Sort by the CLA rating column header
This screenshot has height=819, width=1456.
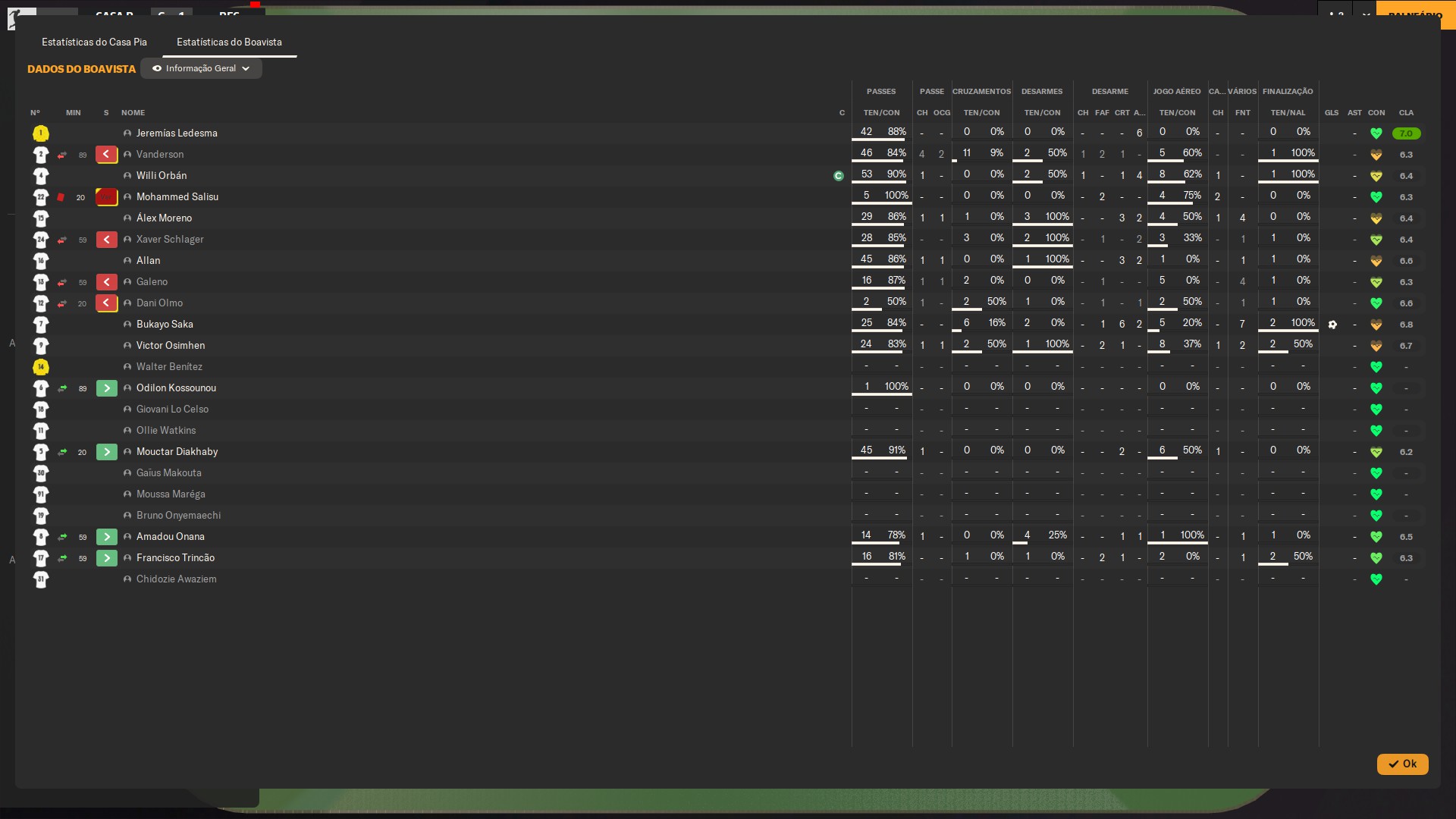pos(1406,113)
